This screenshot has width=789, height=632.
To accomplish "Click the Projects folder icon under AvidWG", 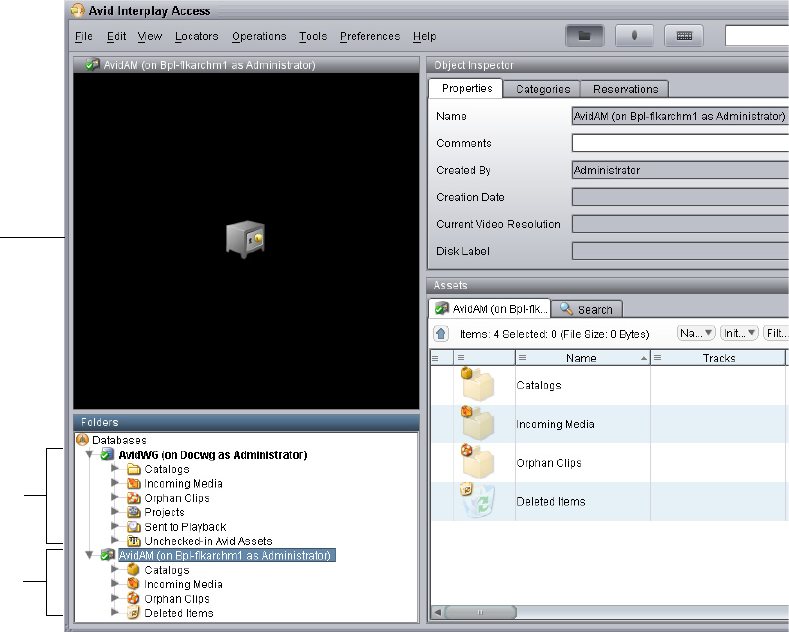I will tap(134, 512).
